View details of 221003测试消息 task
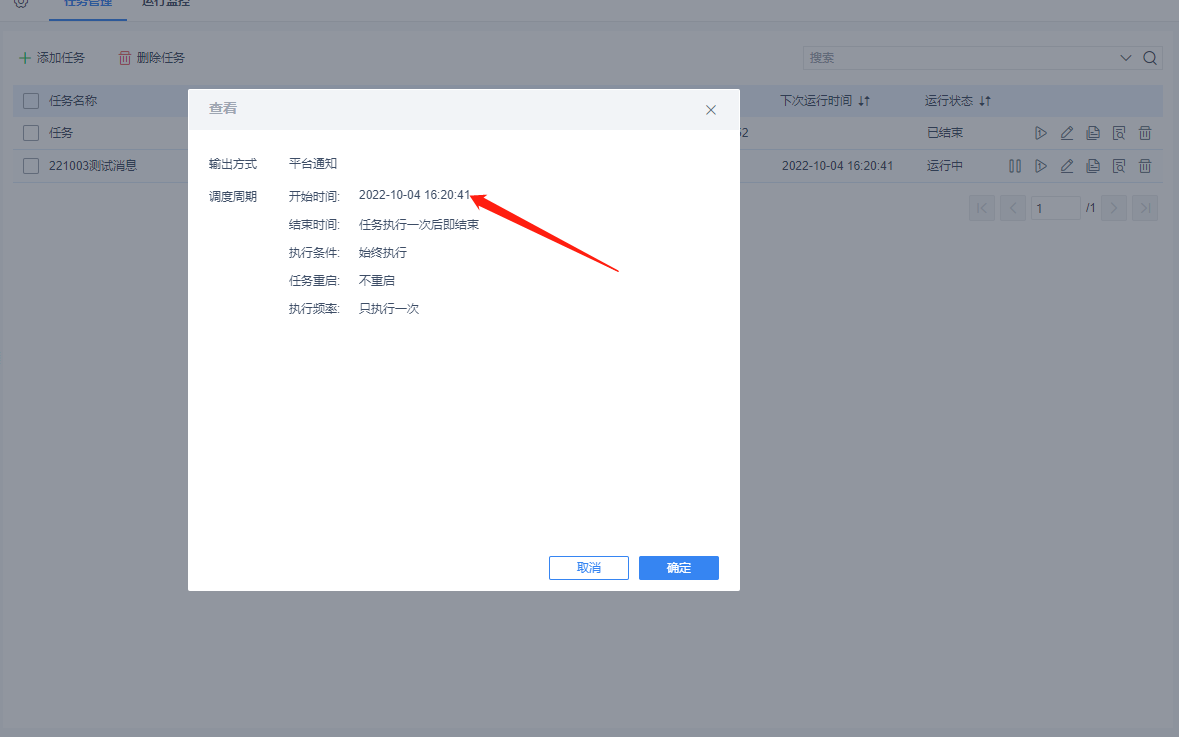1179x737 pixels. point(1119,165)
